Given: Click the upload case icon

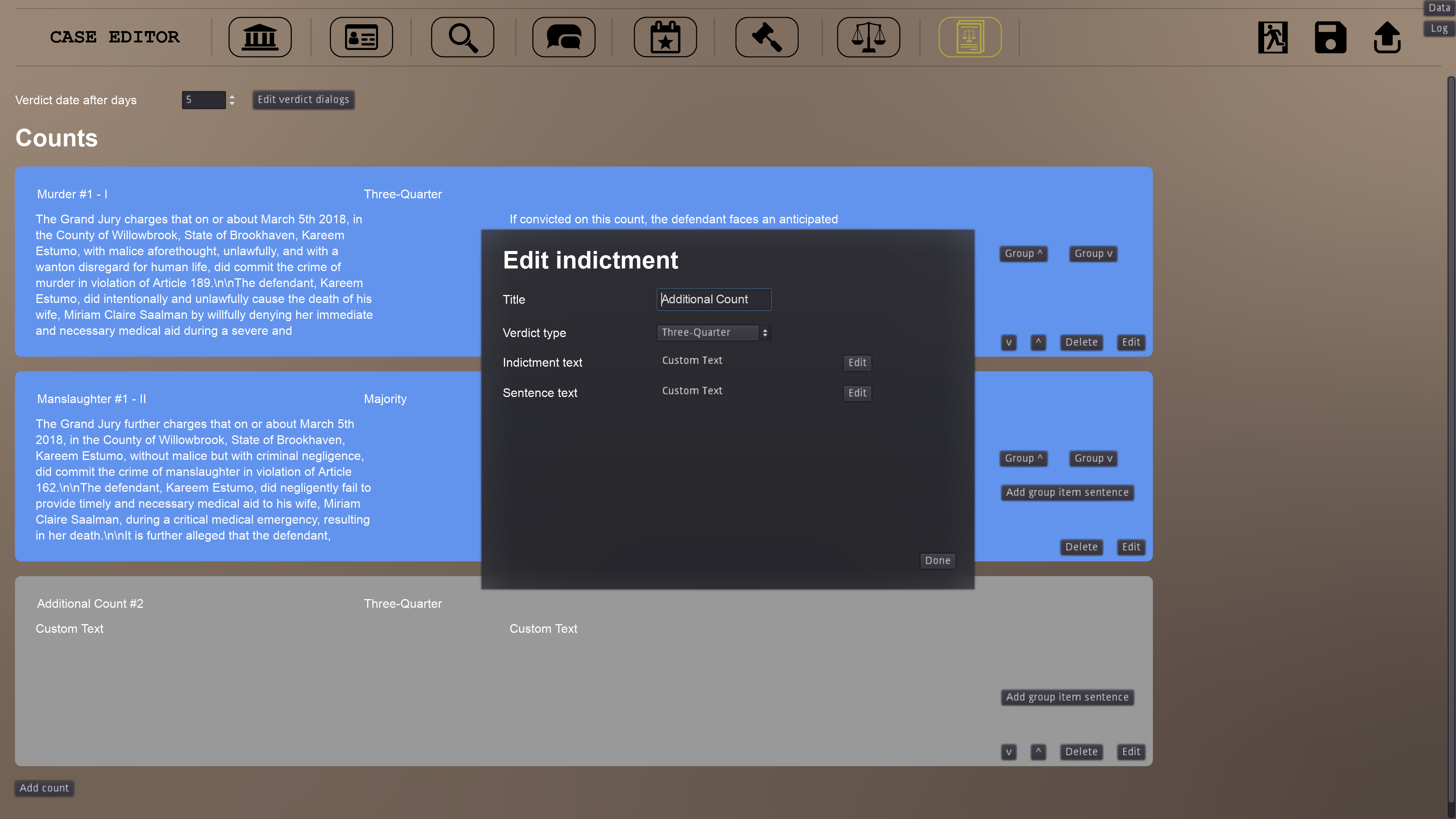Looking at the screenshot, I should tap(1387, 37).
